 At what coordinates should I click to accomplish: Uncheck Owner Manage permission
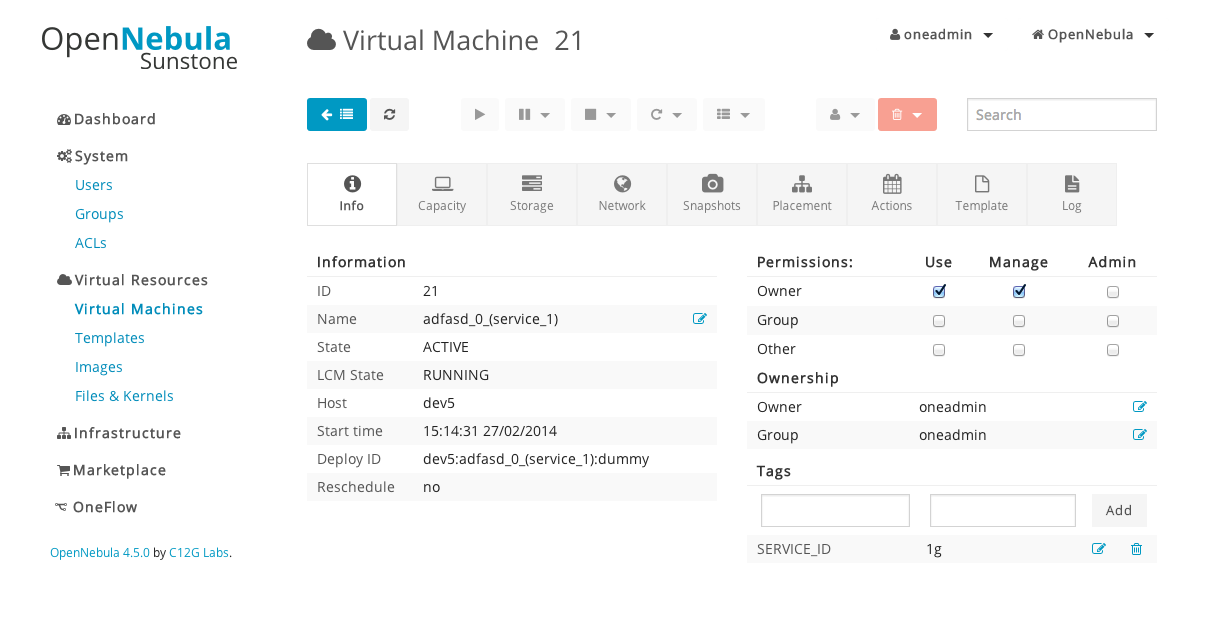[x=1019, y=292]
